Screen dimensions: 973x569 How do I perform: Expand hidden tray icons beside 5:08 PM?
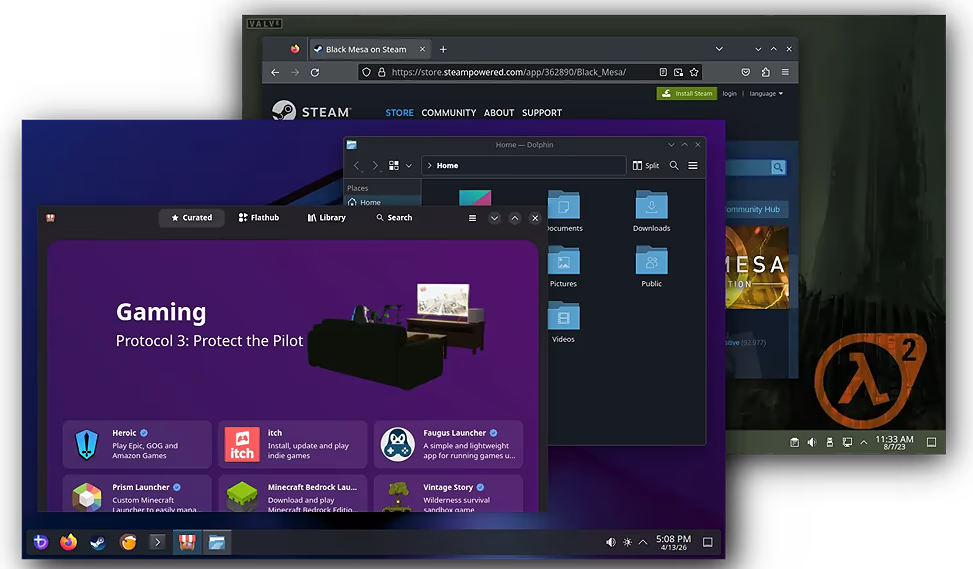(643, 542)
